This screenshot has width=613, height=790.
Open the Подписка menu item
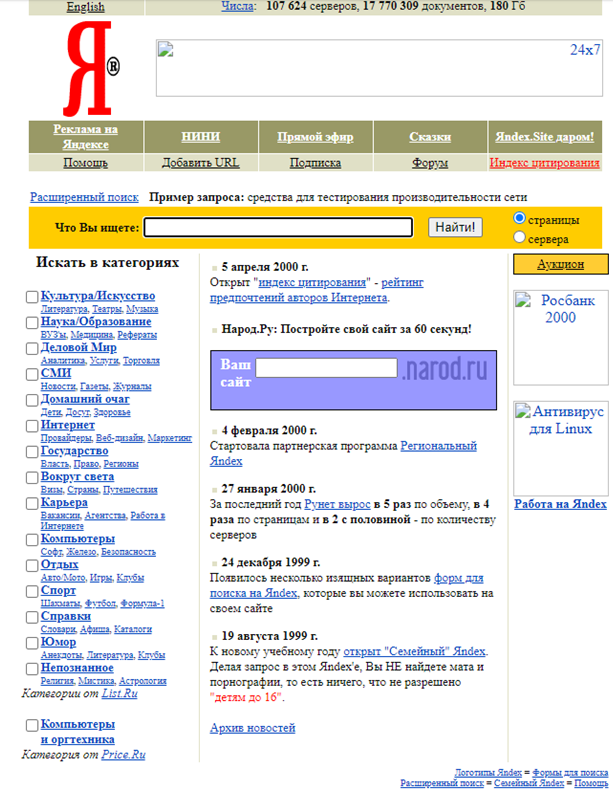pyautogui.click(x=315, y=163)
